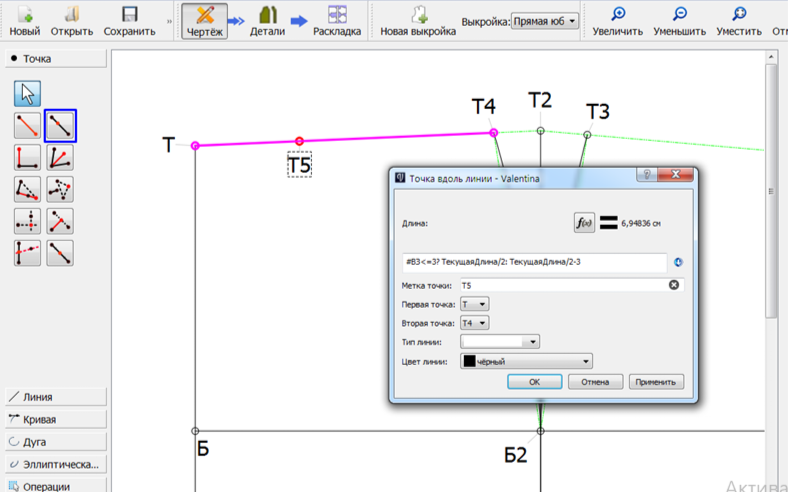Click the Открыть toolbar icon
788x492 pixels.
pyautogui.click(x=72, y=14)
